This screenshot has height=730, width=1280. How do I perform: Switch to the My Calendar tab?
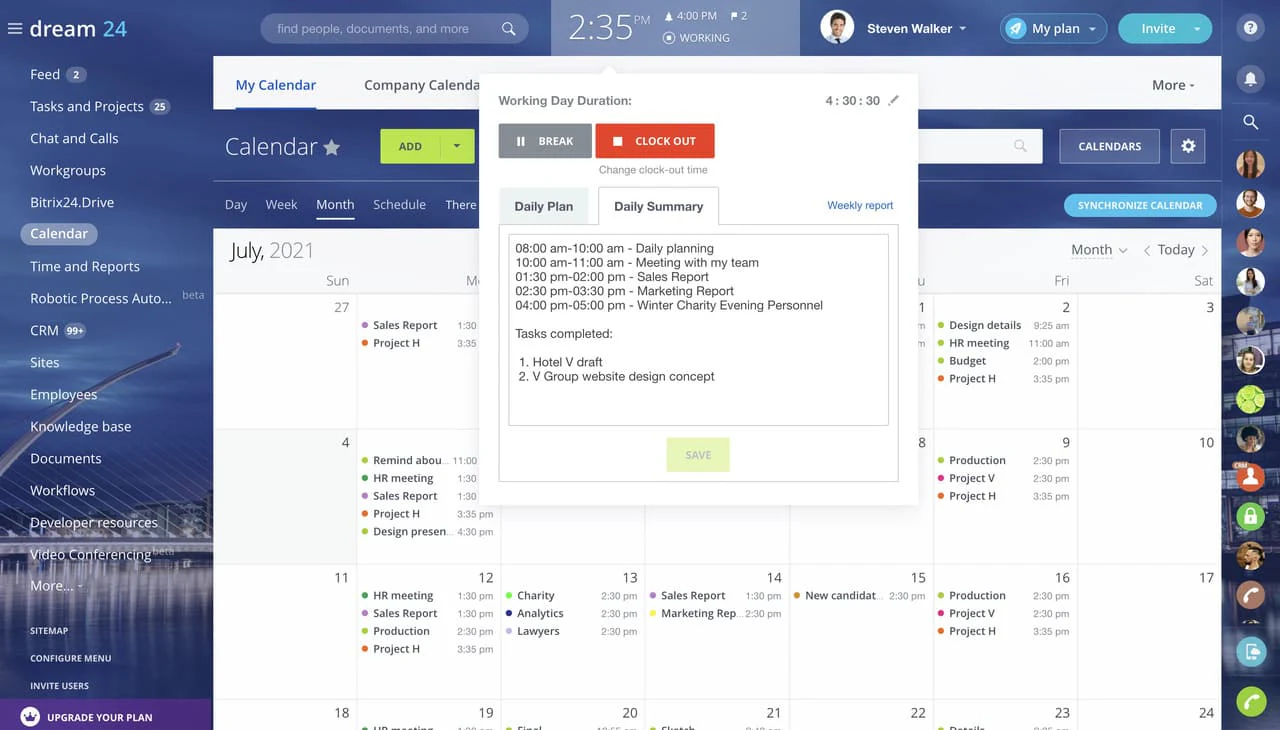tap(276, 85)
